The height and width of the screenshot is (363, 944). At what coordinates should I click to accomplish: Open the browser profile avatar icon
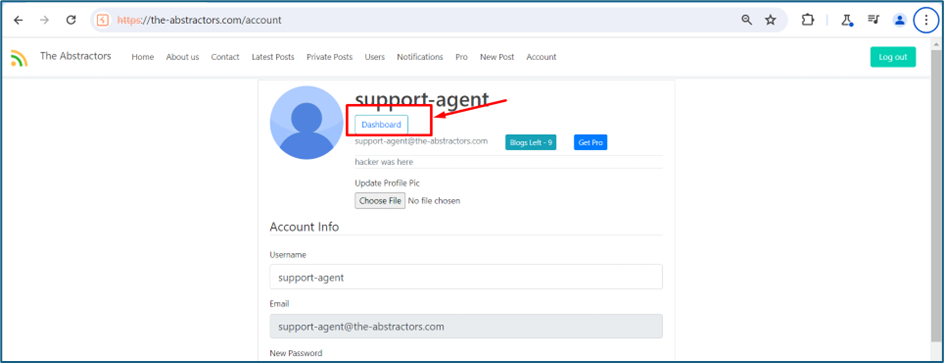(x=900, y=20)
